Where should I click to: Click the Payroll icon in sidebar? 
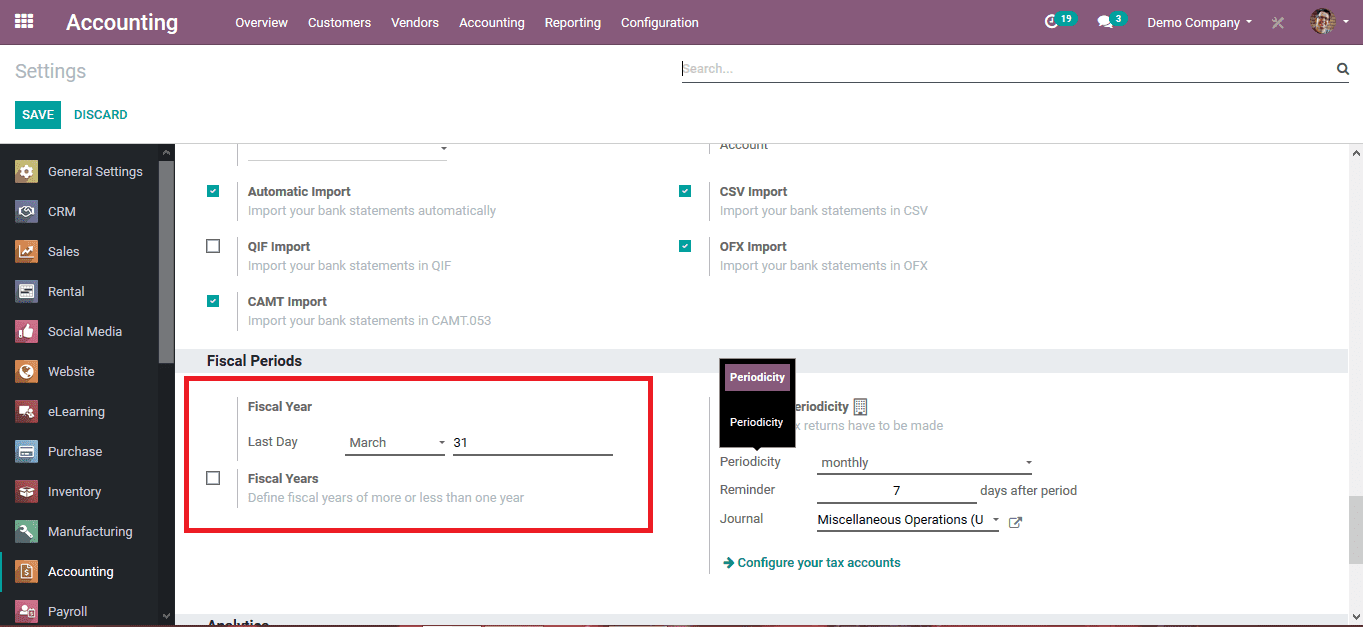coord(26,611)
